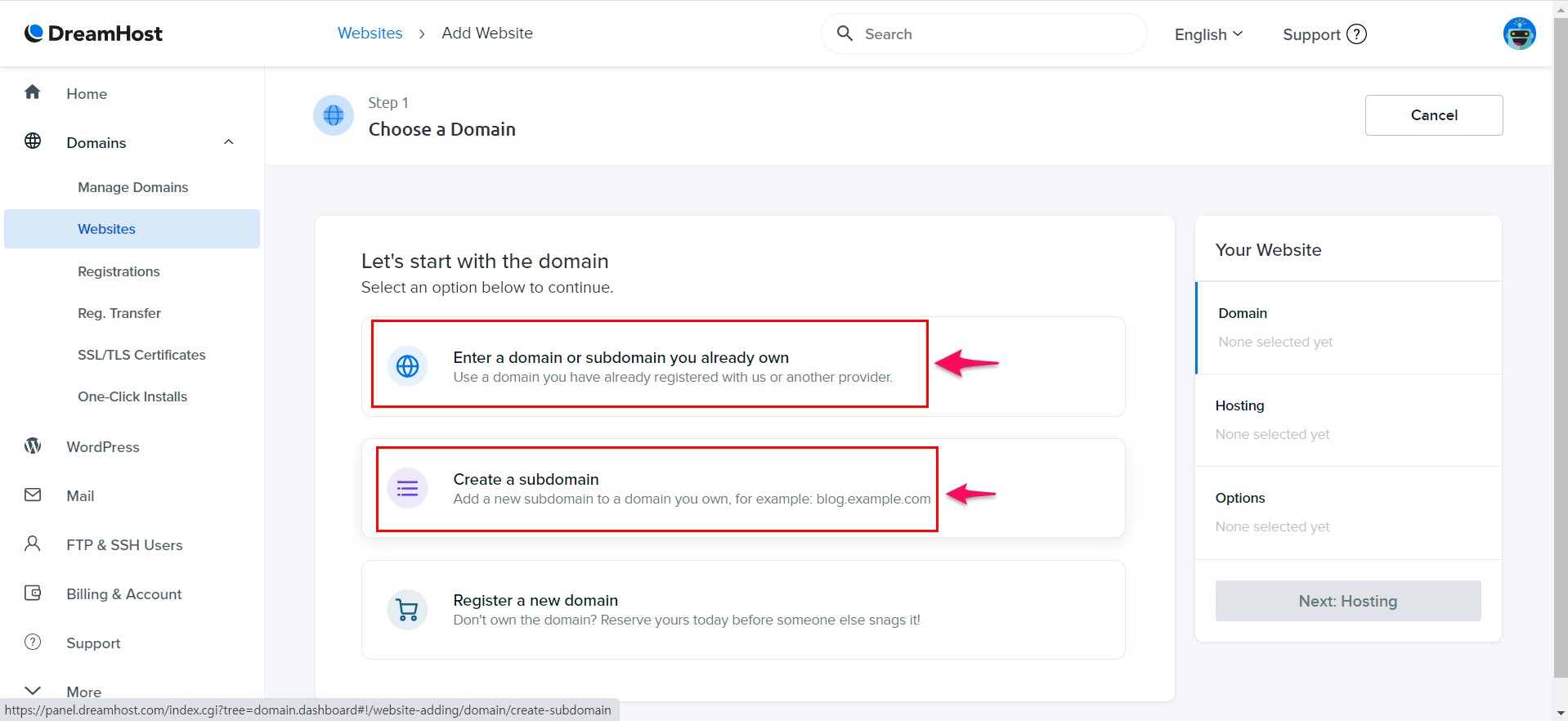Screen dimensions: 1568x721
Task: Select Websites in the sidebar
Action: point(132,229)
